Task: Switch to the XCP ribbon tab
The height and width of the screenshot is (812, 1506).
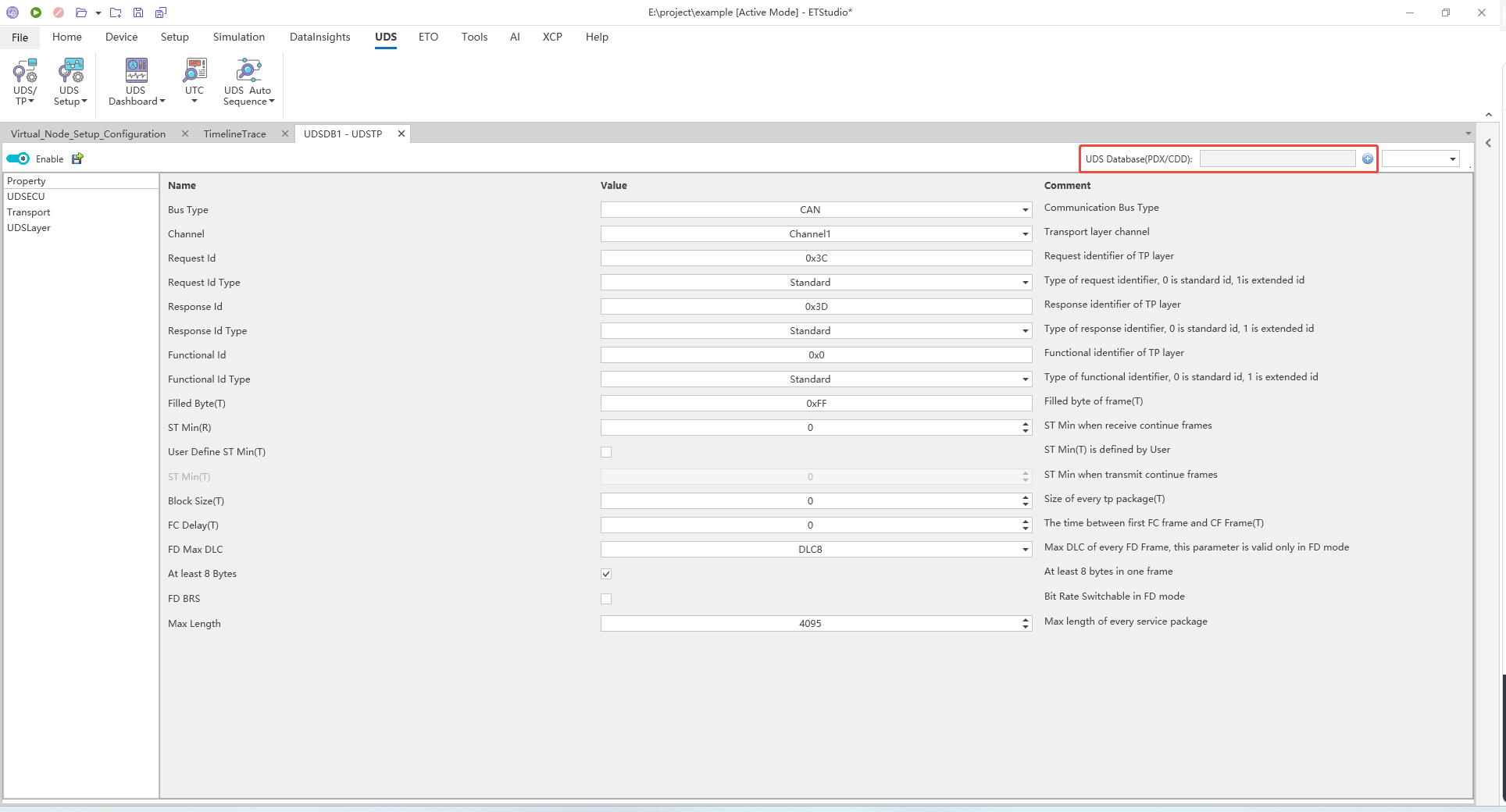Action: click(552, 37)
